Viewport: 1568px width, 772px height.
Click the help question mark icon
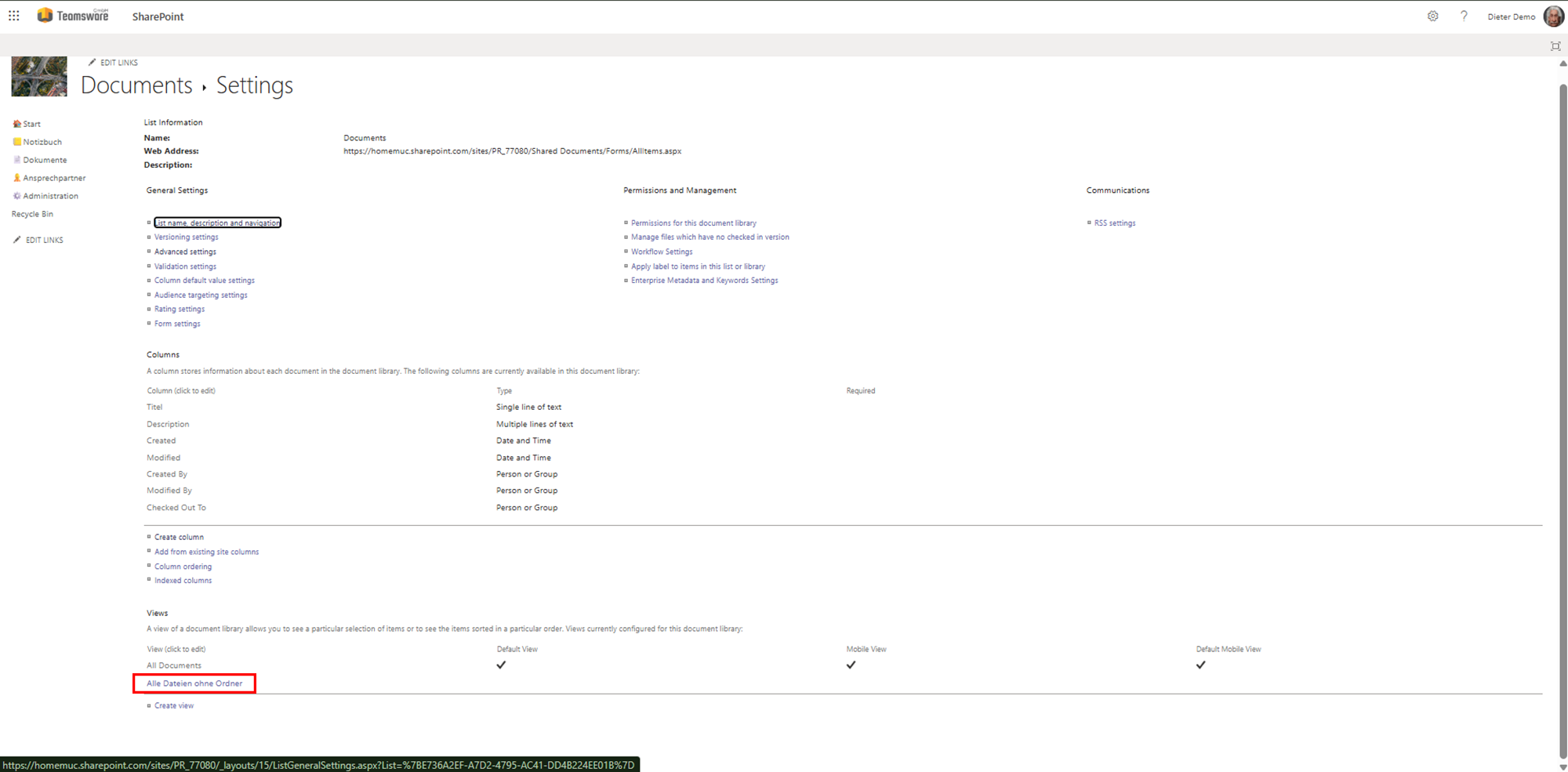(x=1464, y=16)
